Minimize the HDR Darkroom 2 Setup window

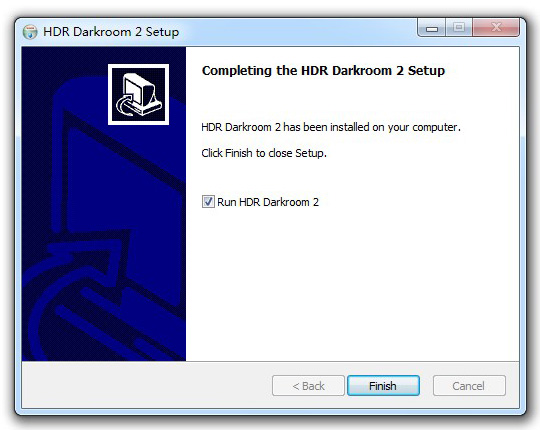tap(432, 28)
